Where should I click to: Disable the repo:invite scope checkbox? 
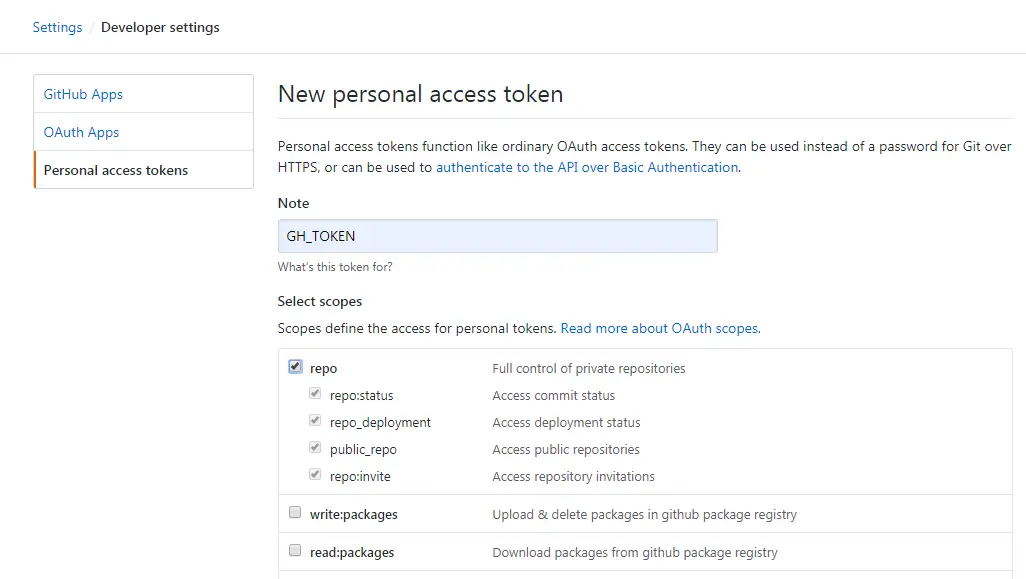pyautogui.click(x=315, y=475)
